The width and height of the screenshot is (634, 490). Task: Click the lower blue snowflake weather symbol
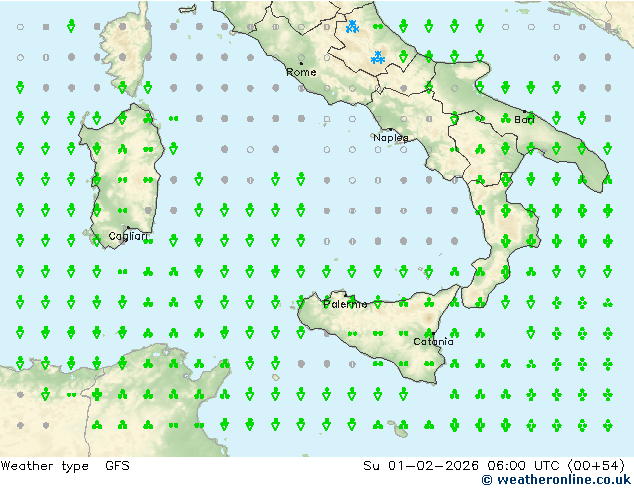[x=378, y=58]
